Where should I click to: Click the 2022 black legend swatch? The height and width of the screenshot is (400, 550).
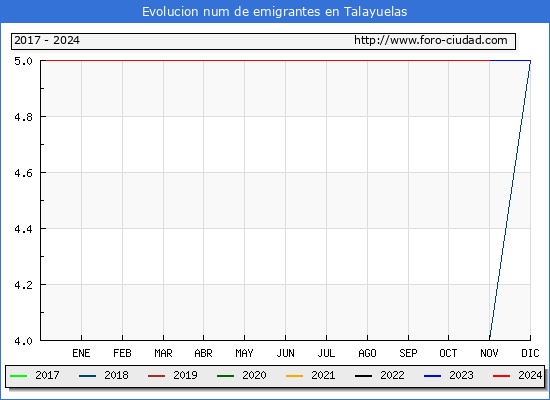[x=363, y=376]
